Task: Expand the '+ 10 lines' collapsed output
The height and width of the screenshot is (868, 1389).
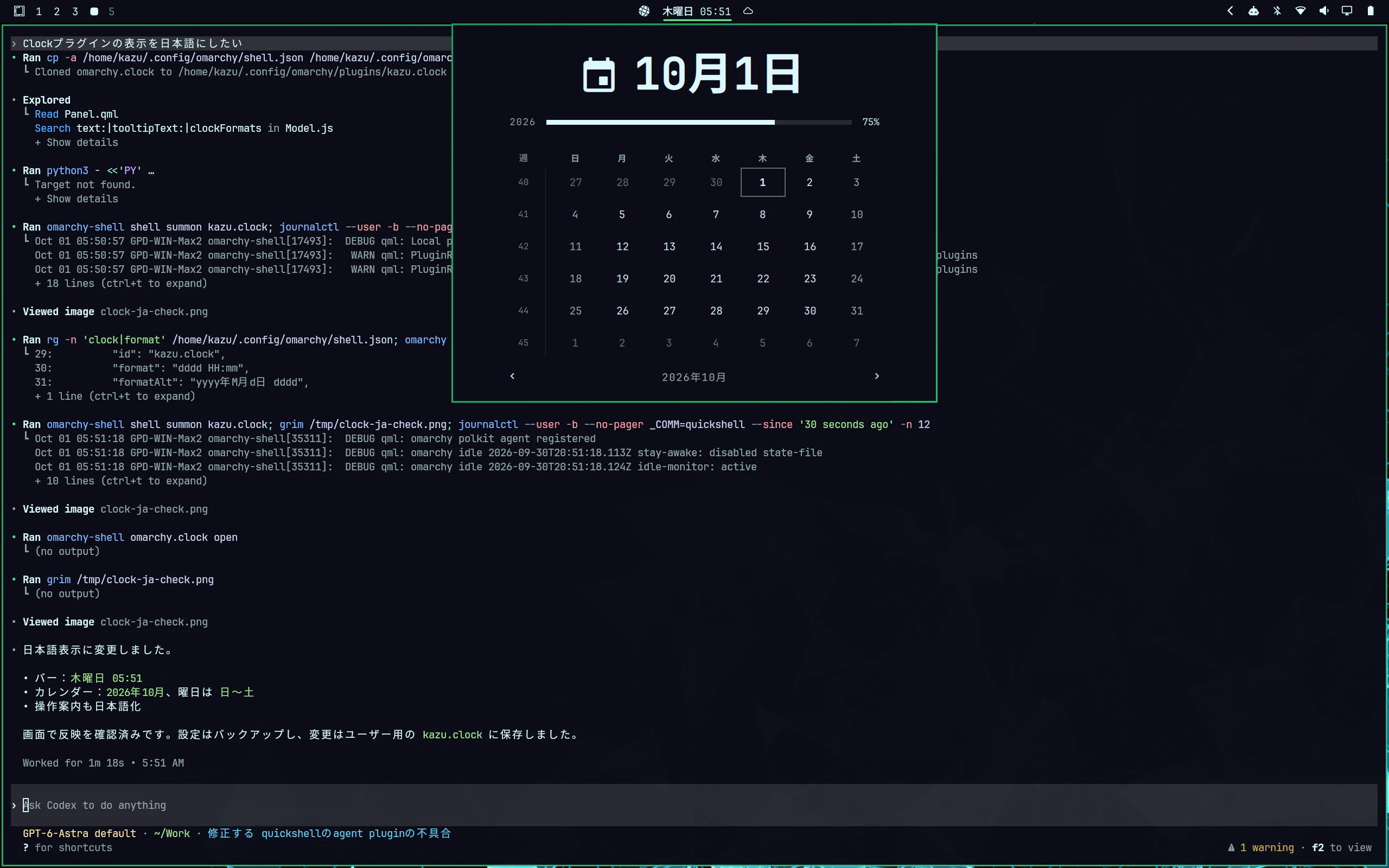Action: tap(120, 481)
